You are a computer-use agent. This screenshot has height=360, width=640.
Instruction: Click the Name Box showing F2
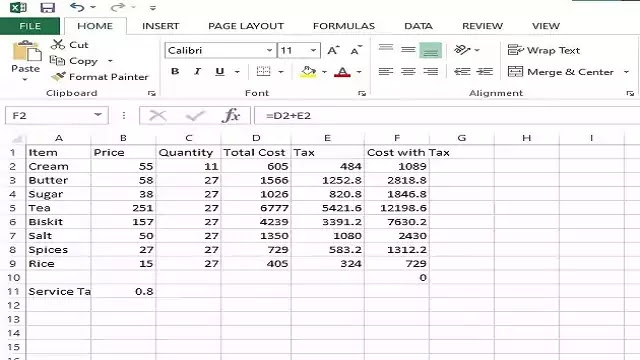pyautogui.click(x=49, y=116)
